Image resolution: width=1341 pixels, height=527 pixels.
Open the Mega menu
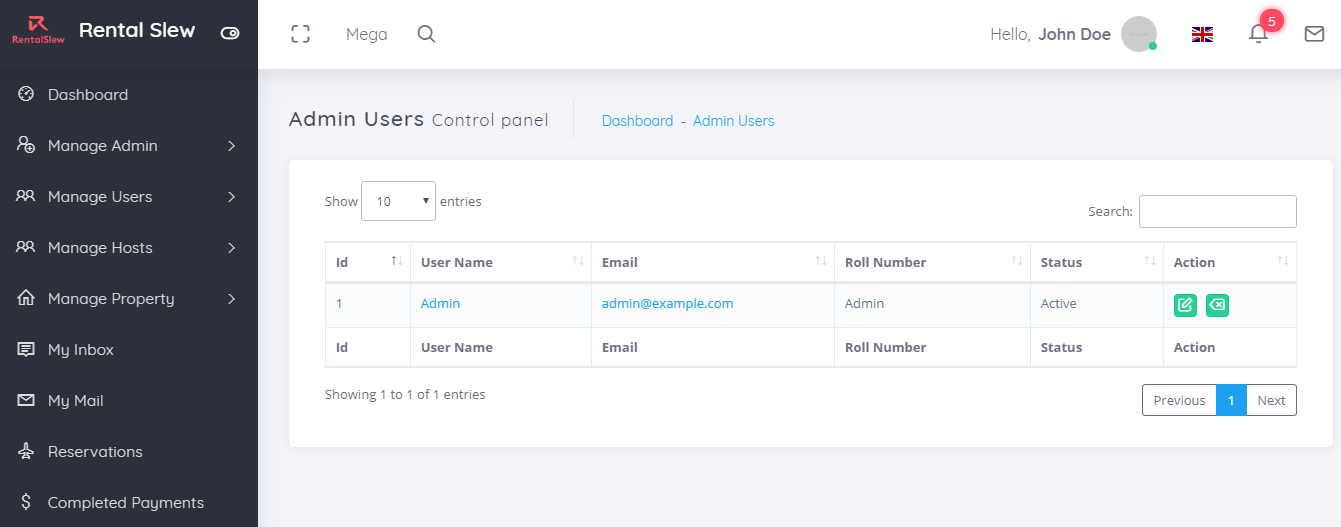[366, 34]
